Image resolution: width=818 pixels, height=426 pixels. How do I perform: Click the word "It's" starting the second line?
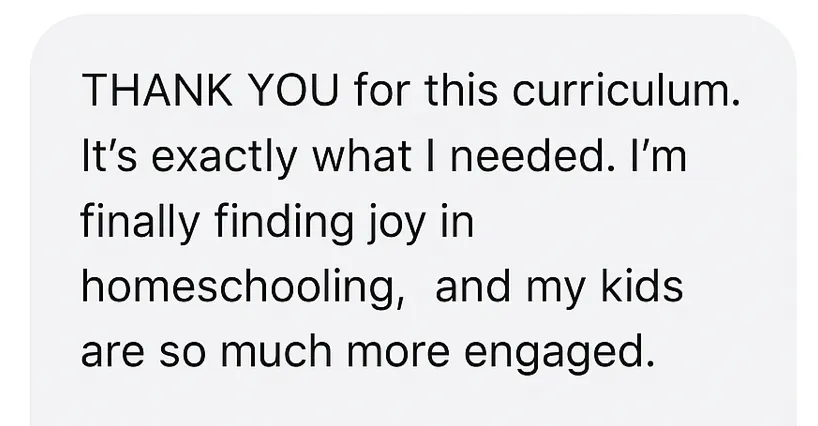pyautogui.click(x=109, y=155)
